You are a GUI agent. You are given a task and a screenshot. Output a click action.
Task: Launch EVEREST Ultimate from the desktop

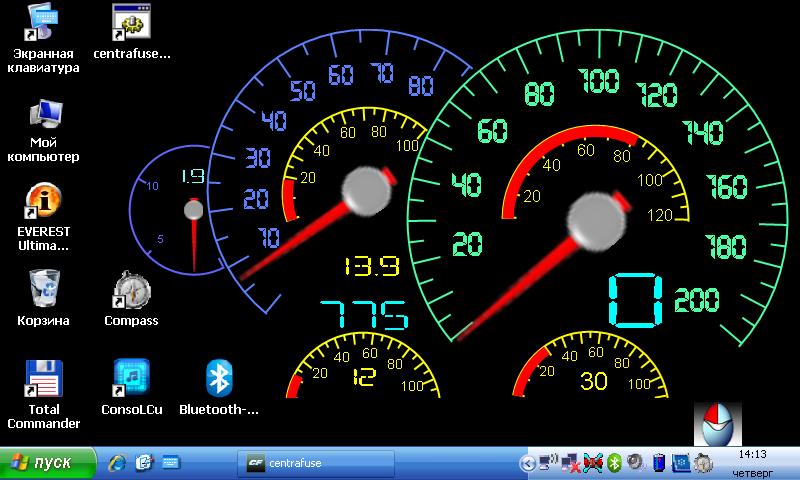(x=43, y=203)
